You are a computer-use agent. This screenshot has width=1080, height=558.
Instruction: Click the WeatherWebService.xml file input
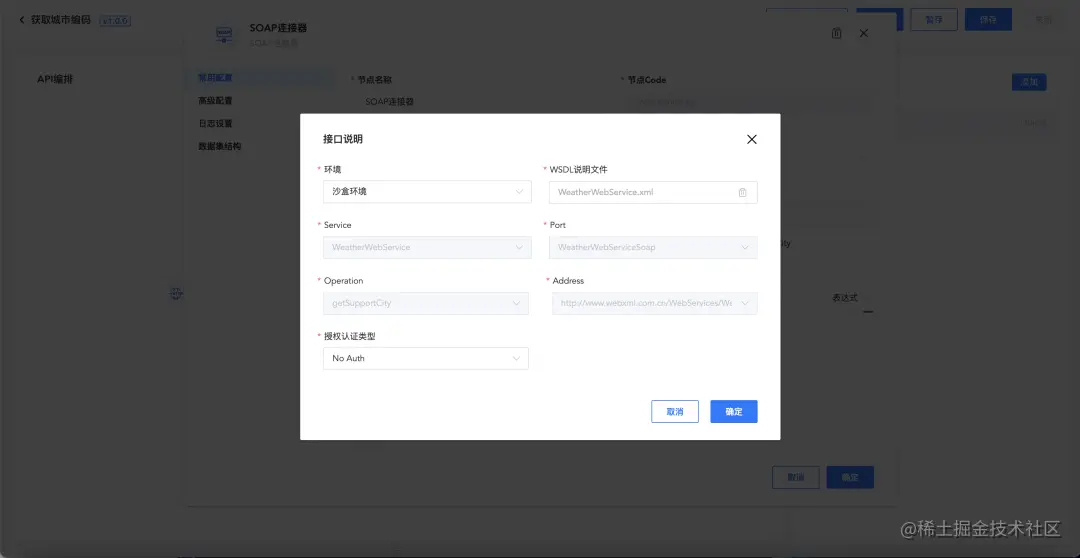point(653,192)
